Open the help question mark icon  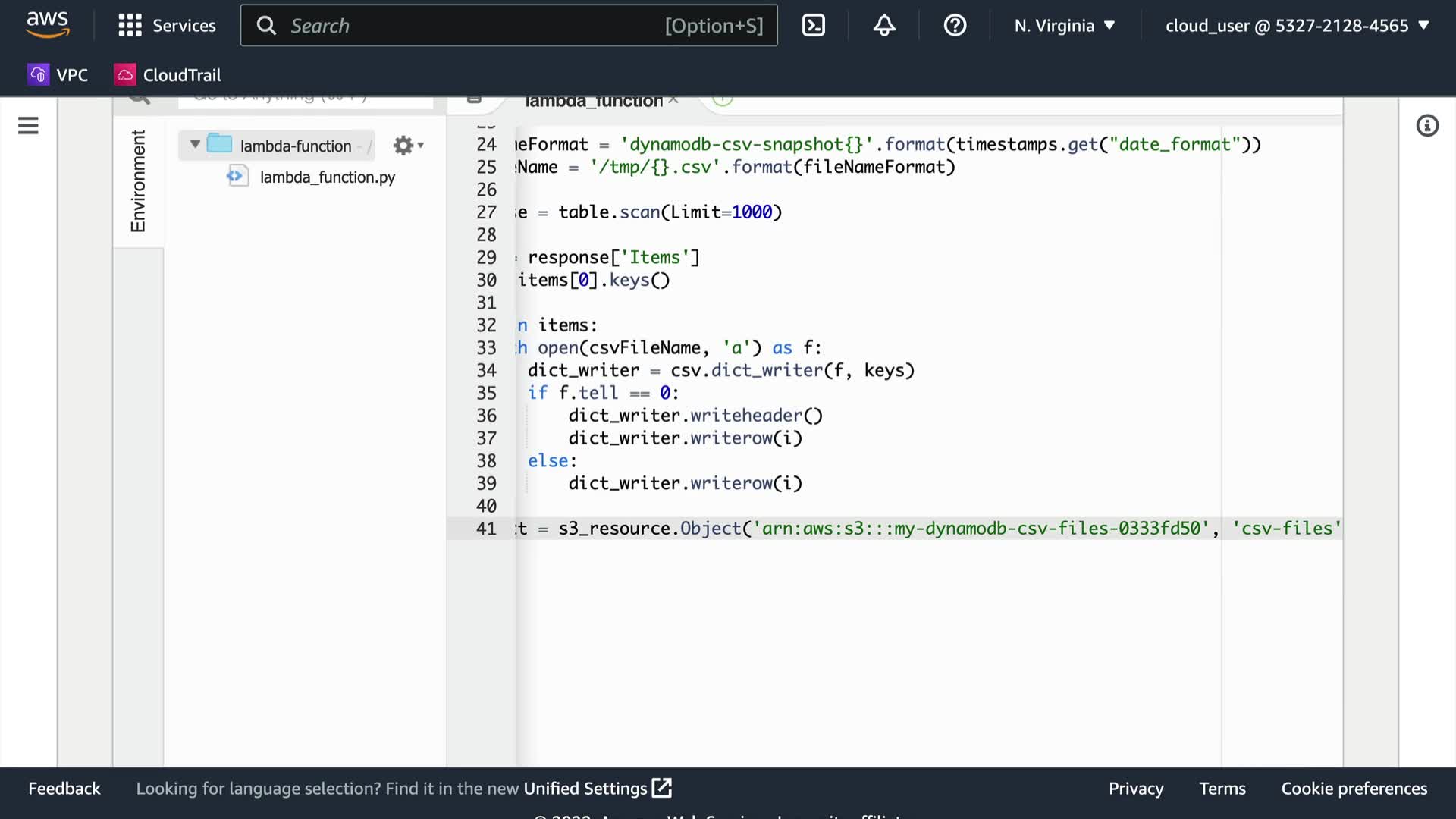pyautogui.click(x=955, y=26)
